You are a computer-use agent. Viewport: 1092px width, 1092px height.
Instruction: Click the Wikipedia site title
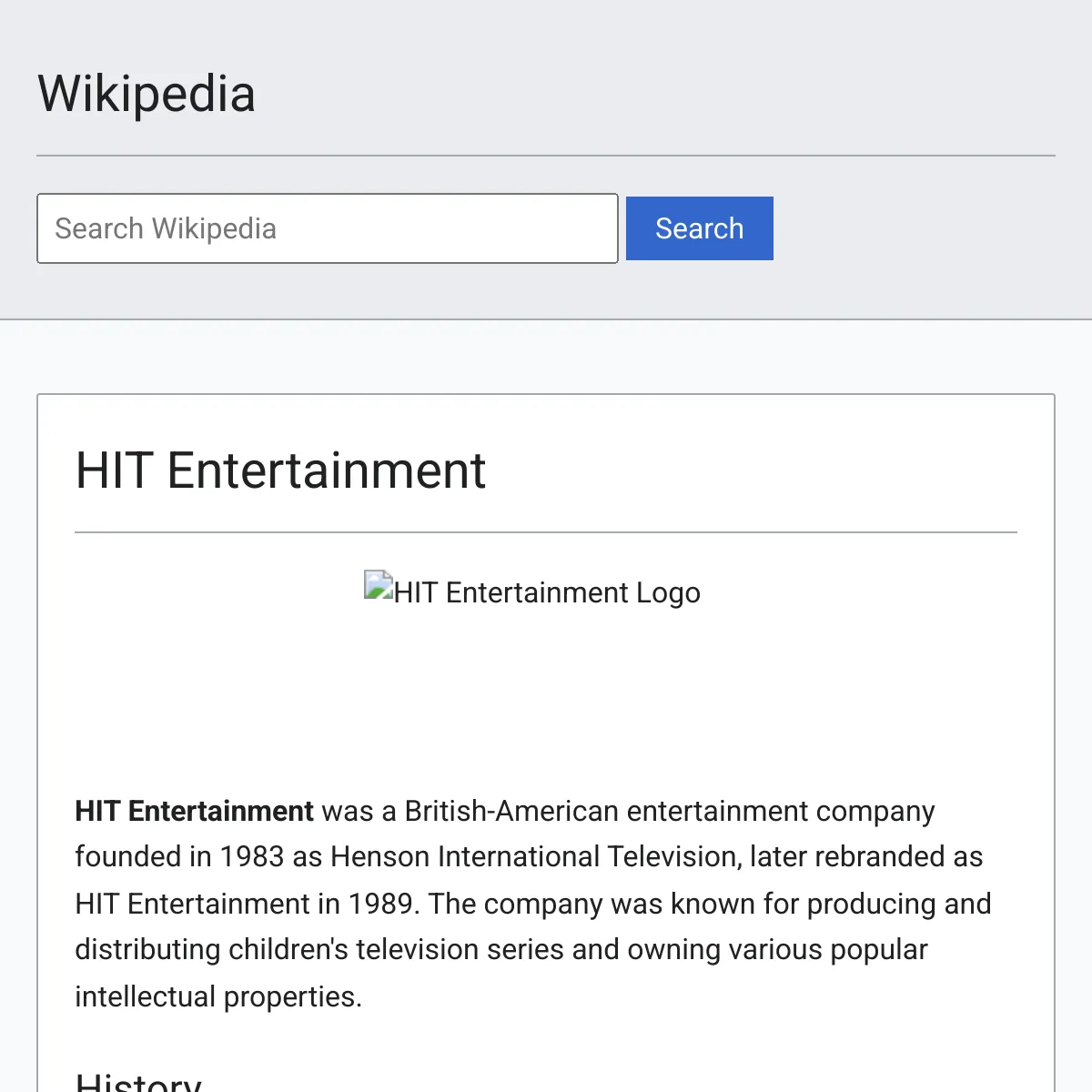[147, 94]
